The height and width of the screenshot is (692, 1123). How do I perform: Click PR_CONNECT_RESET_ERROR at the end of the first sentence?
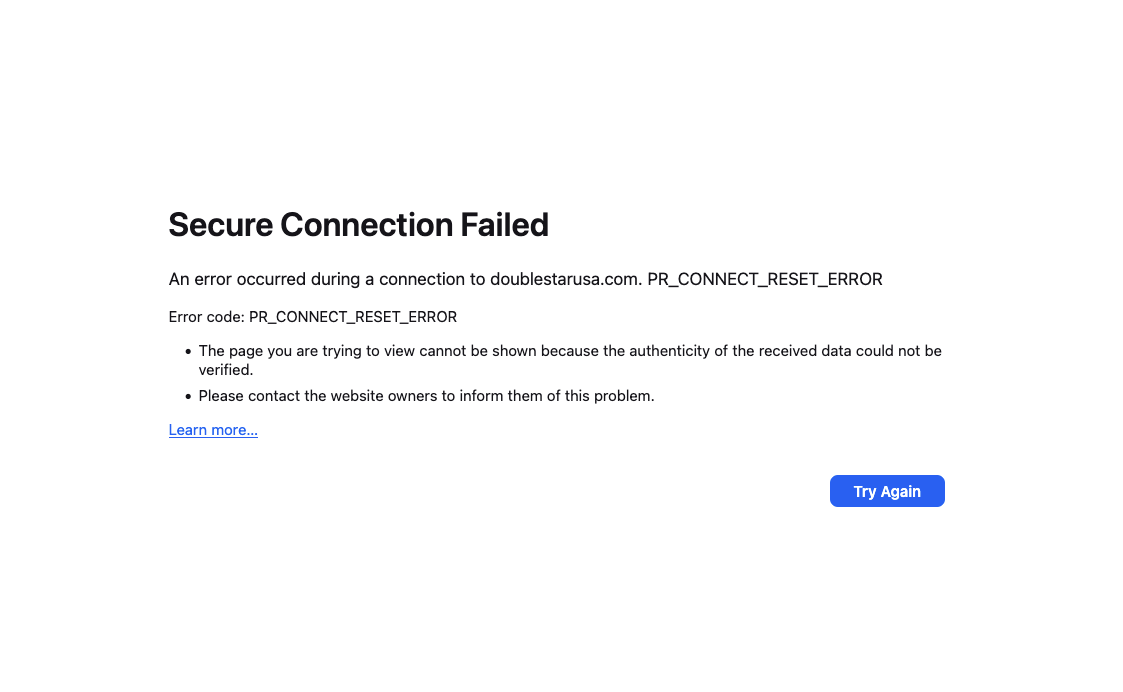(x=765, y=279)
